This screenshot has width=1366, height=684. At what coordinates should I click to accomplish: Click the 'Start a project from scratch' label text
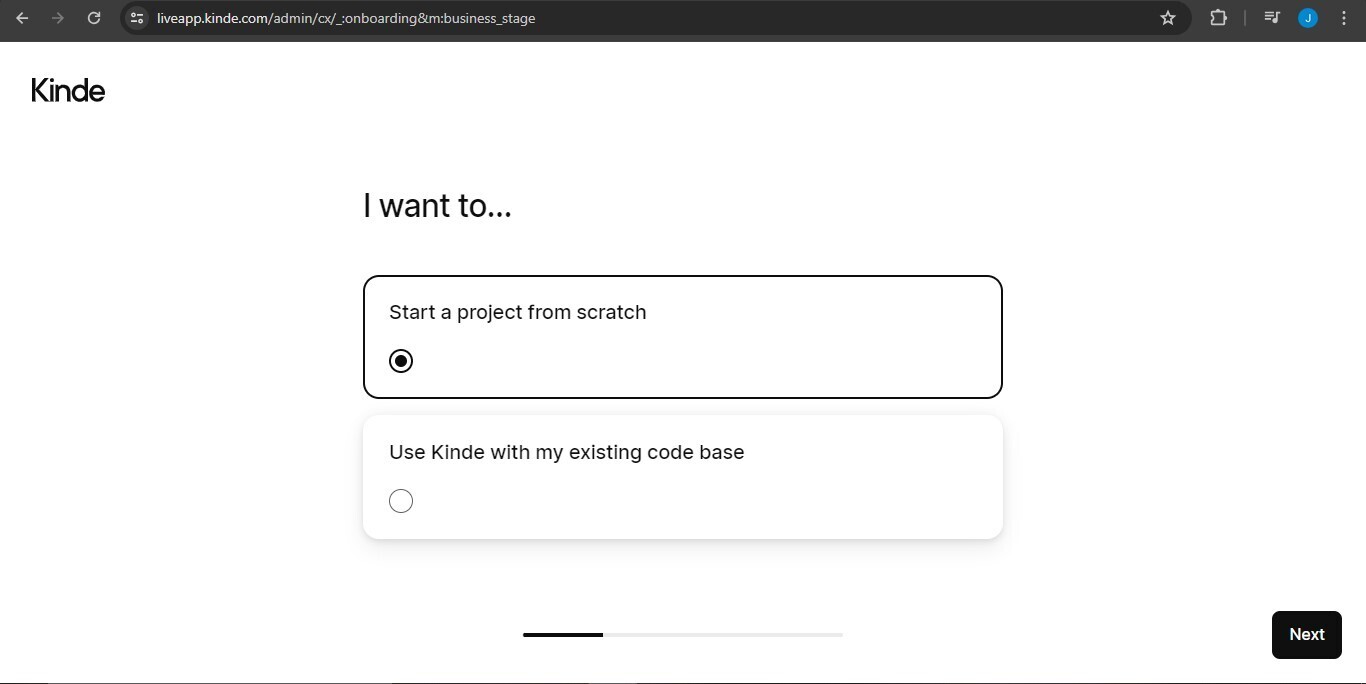(x=517, y=312)
